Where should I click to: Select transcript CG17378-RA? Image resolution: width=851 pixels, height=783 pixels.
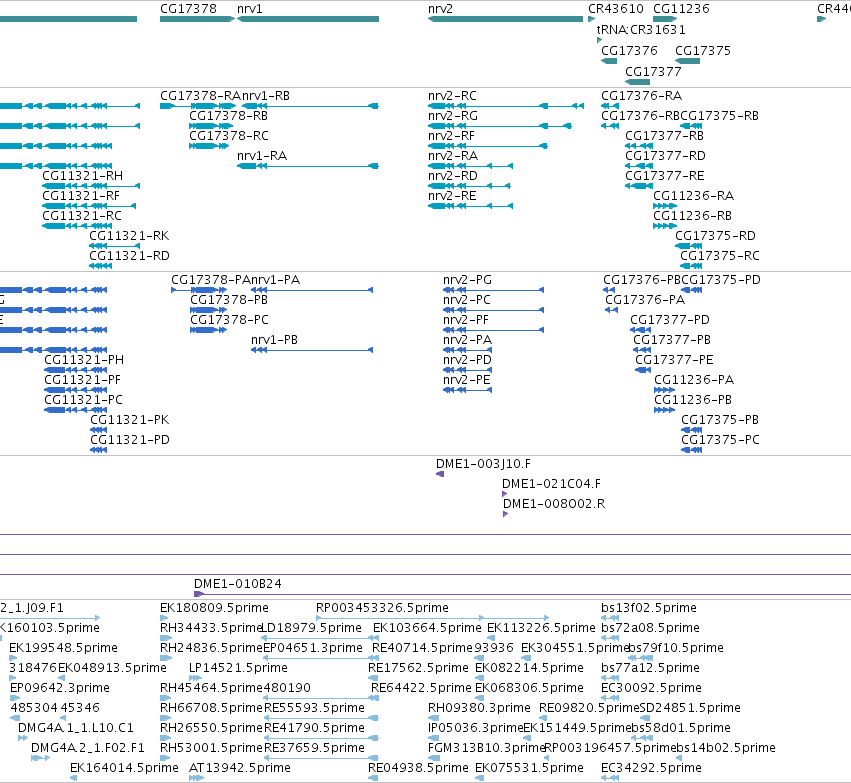coord(198,106)
